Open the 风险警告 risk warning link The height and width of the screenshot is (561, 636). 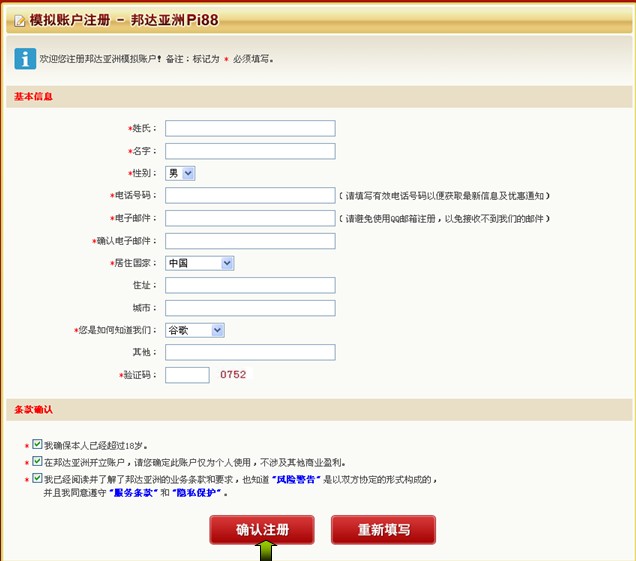pyautogui.click(x=296, y=479)
